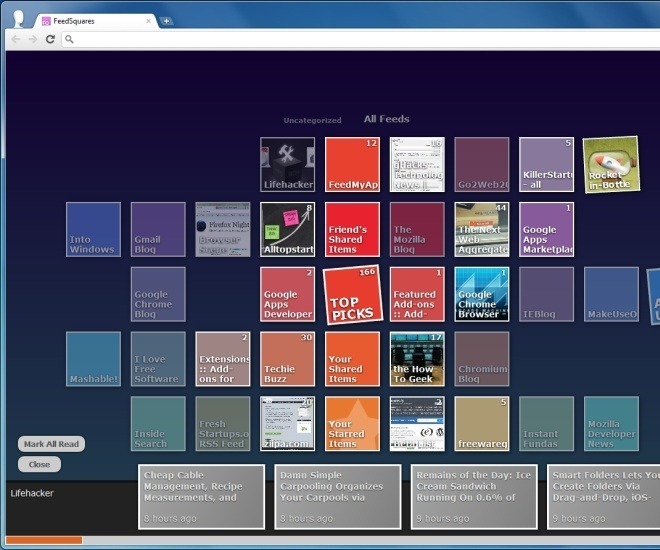660x550 pixels.
Task: Close the FeedSquares tab
Action: (149, 21)
